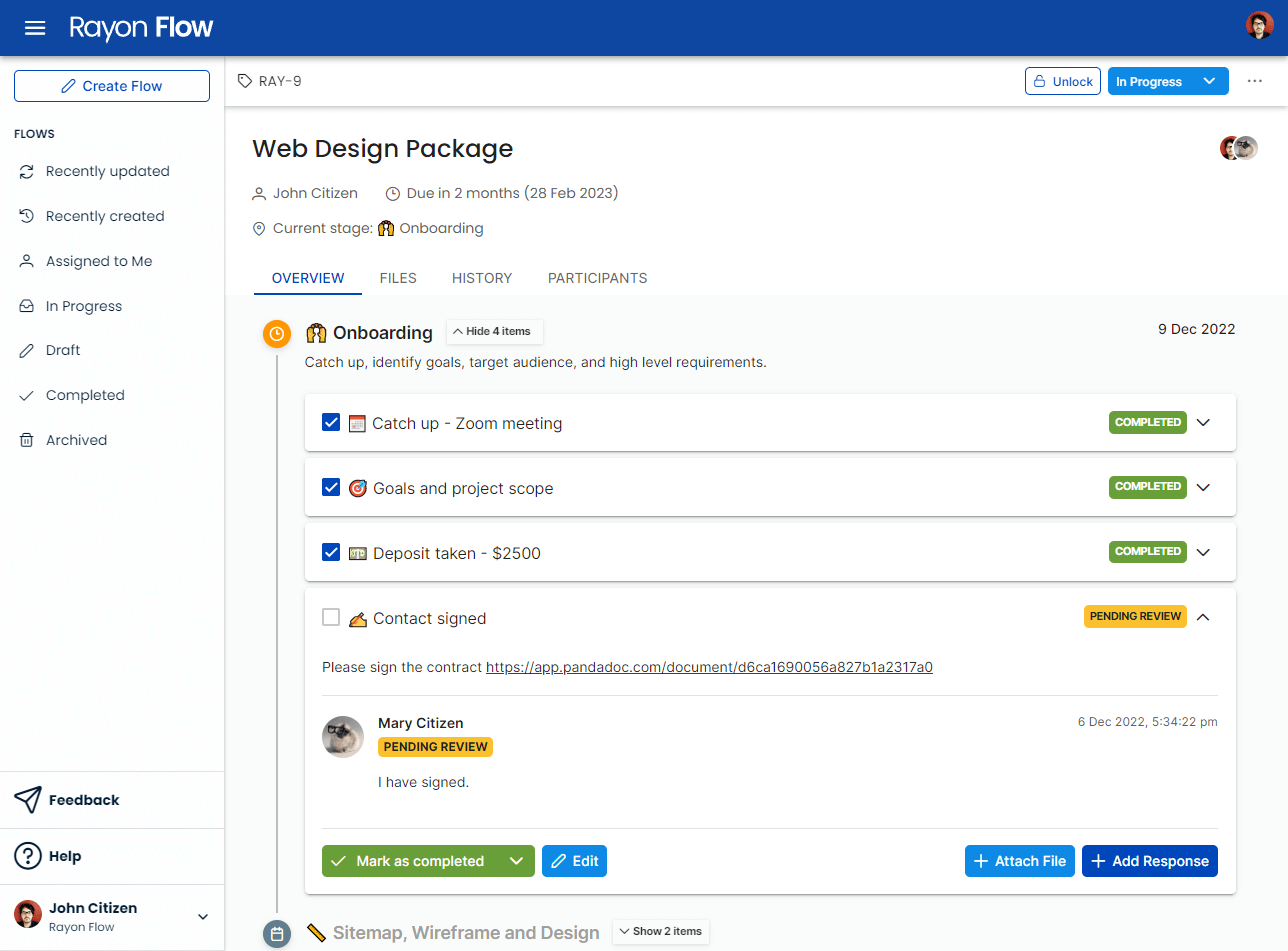Show 2 items in Sitemap, Wireframe and Design
This screenshot has width=1288, height=951.
pos(660,931)
